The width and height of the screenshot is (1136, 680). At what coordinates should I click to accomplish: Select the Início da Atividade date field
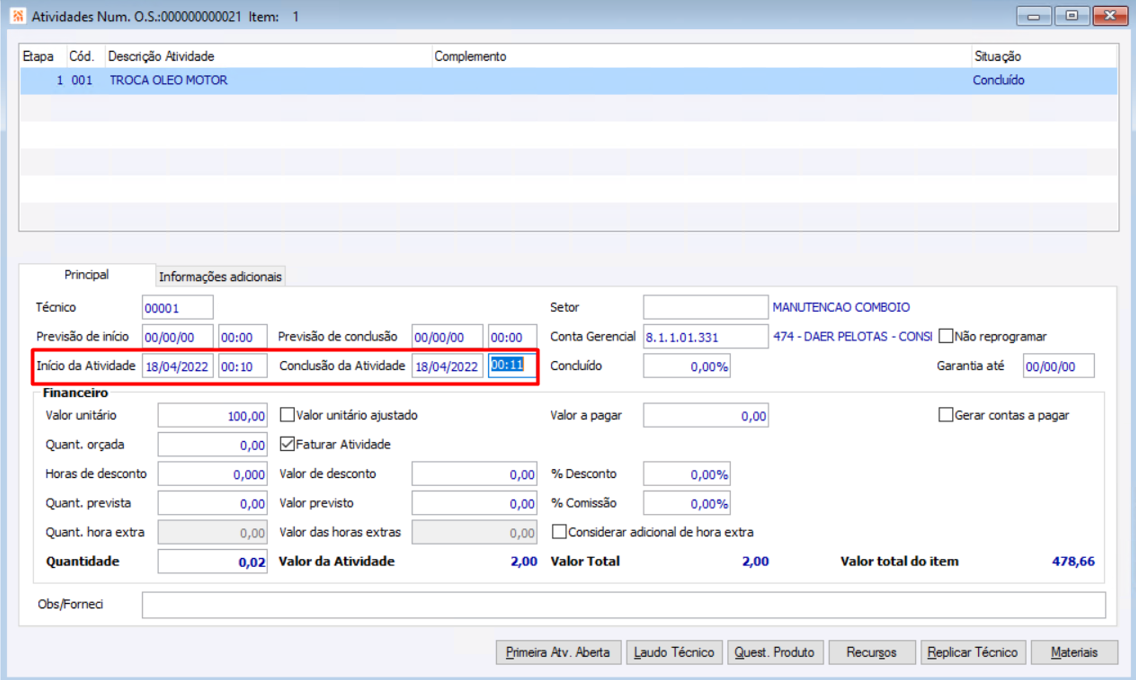(x=178, y=366)
